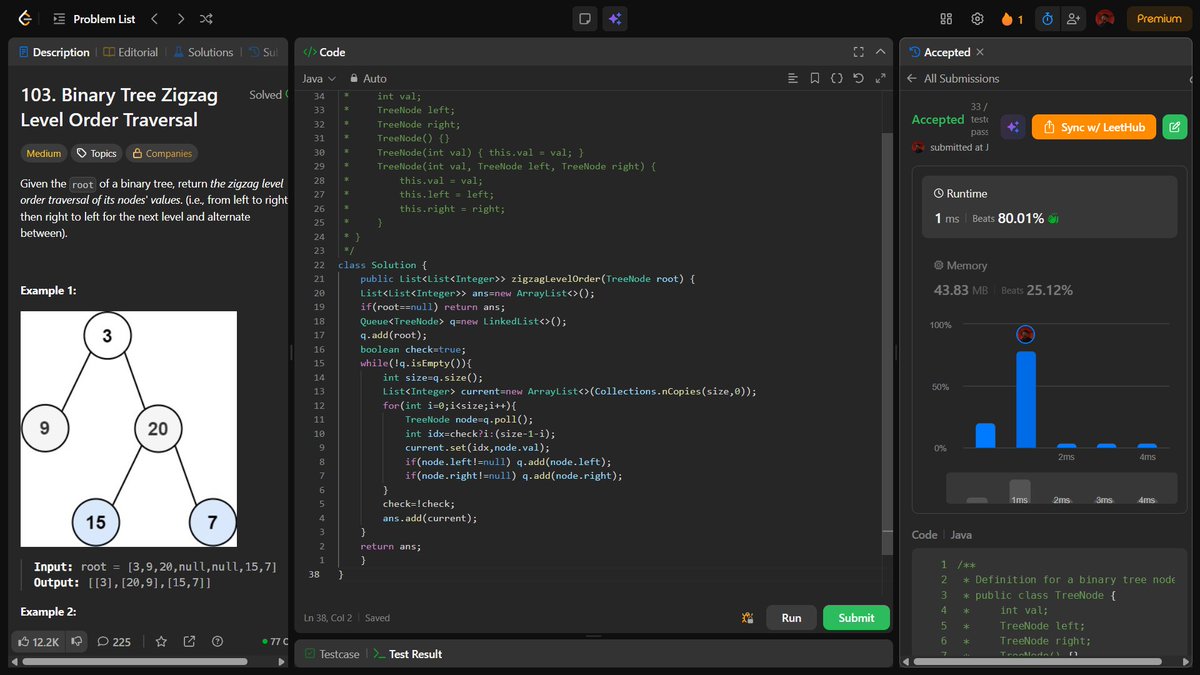Open the Problem List panel

(x=93, y=19)
